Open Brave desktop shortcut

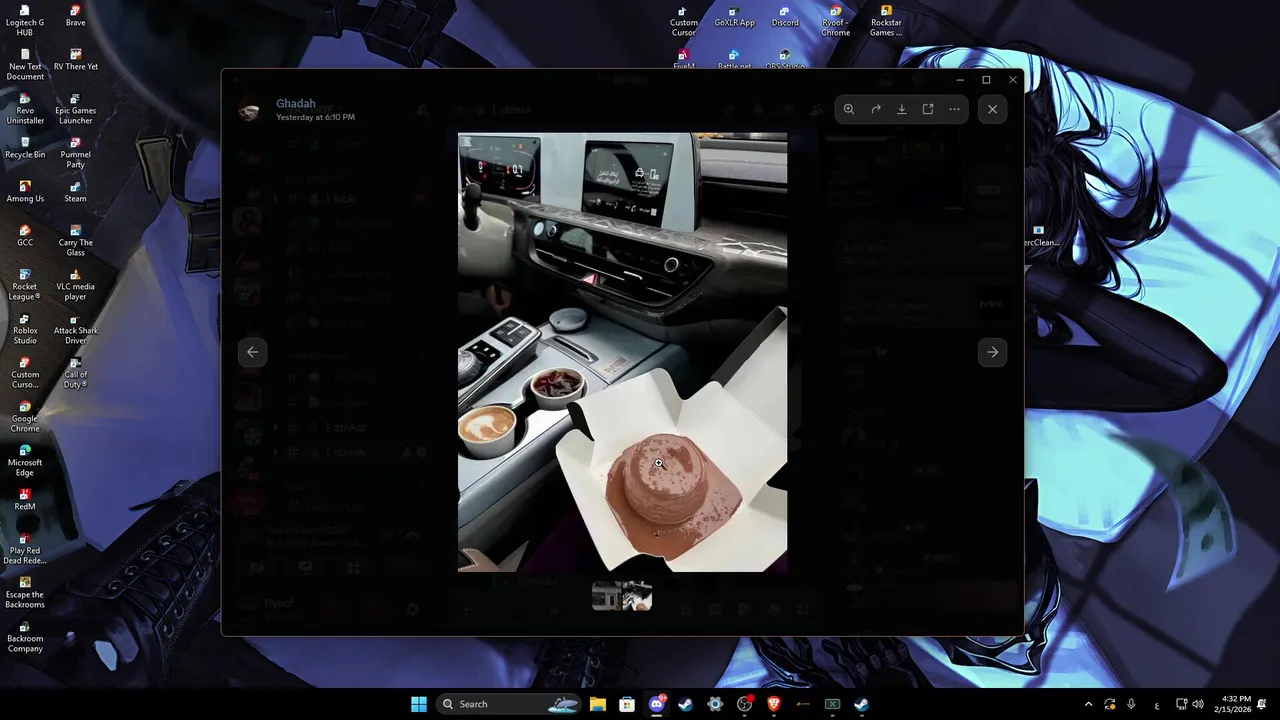coord(75,16)
